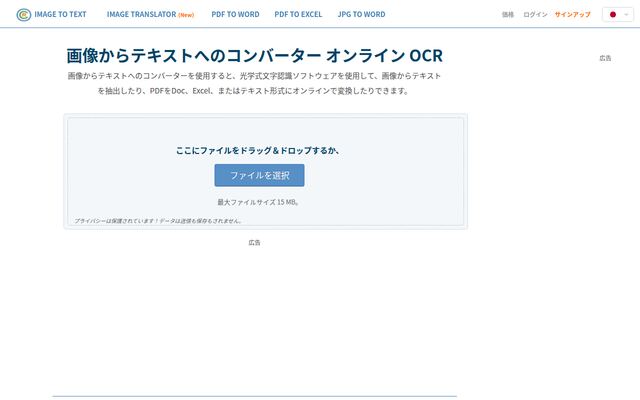
Task: Open the IMAGE TO TEXT home link
Action: [60, 14]
